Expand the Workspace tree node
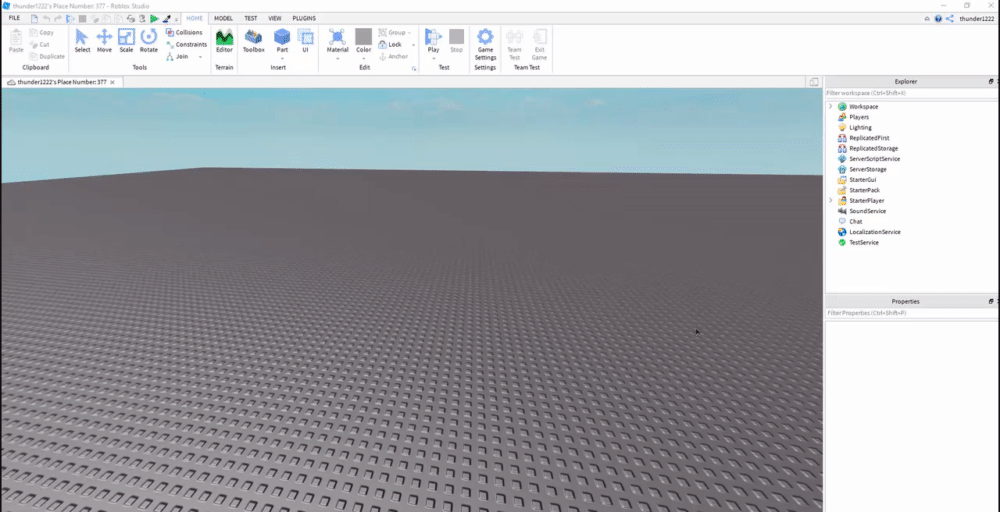Screen dimensions: 1000x512 coord(830,106)
